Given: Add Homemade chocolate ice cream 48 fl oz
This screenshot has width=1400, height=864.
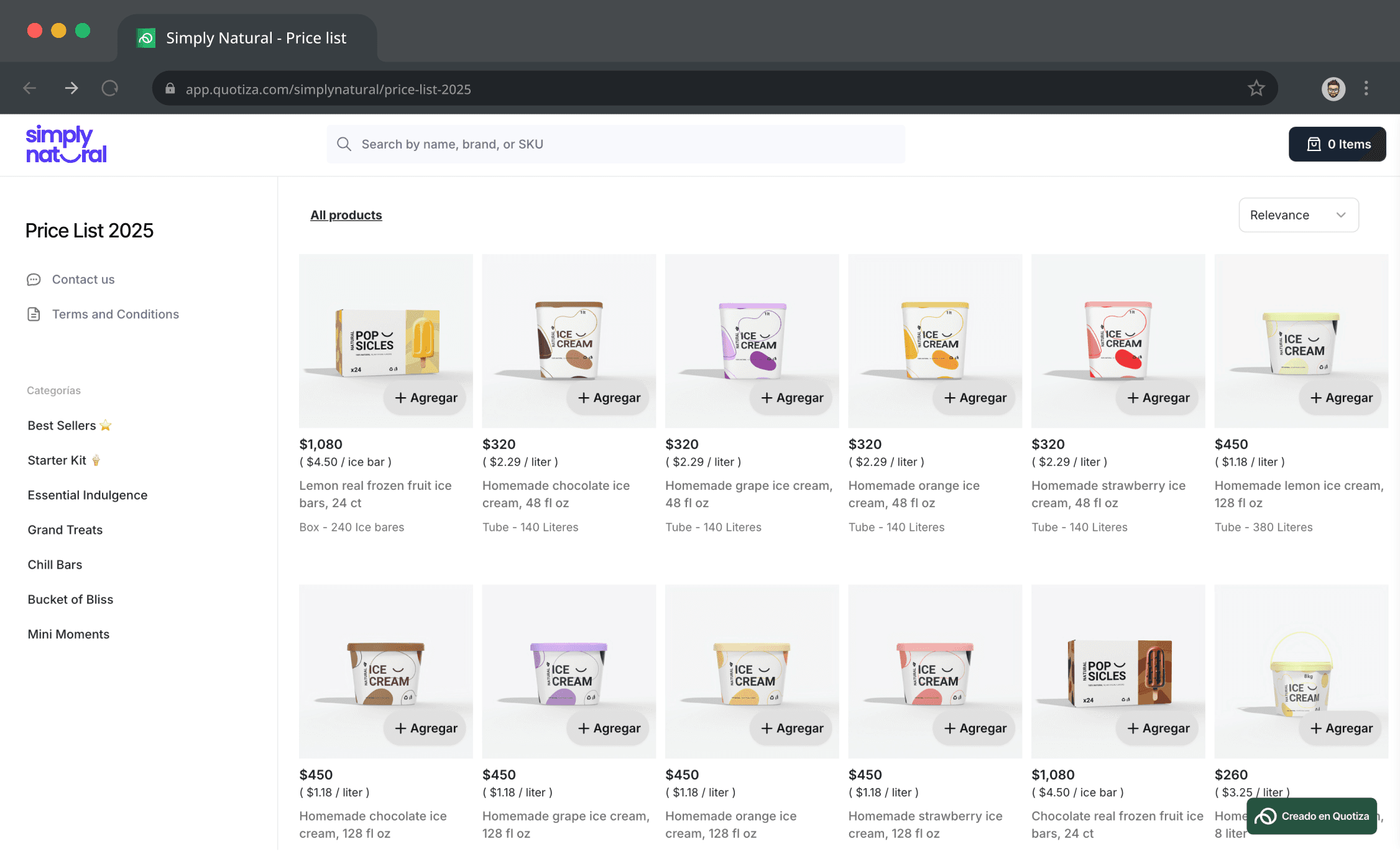Looking at the screenshot, I should pyautogui.click(x=609, y=398).
